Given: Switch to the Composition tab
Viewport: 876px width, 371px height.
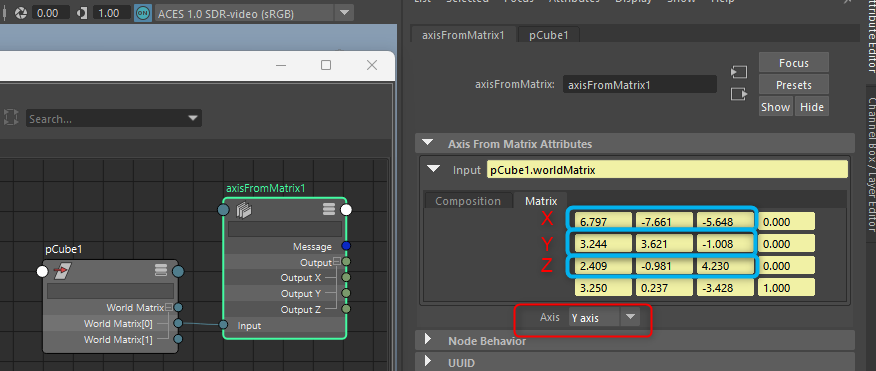Looking at the screenshot, I should (468, 201).
